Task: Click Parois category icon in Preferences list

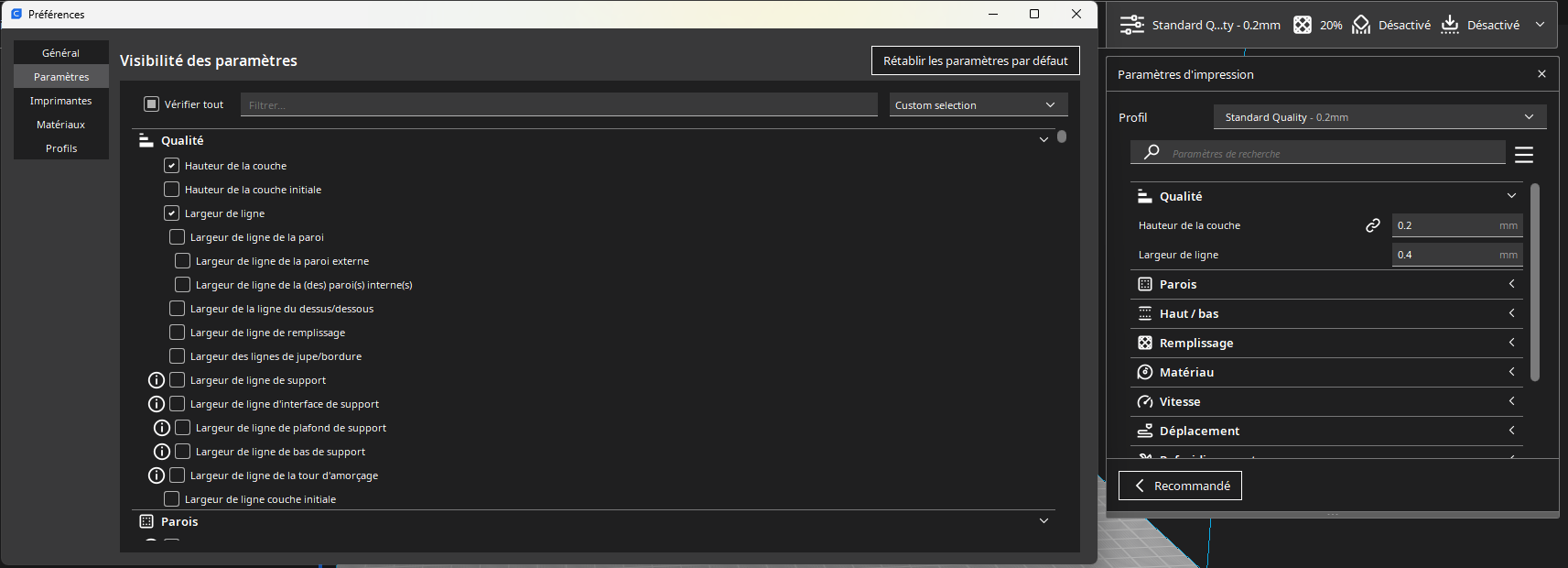Action: (146, 521)
